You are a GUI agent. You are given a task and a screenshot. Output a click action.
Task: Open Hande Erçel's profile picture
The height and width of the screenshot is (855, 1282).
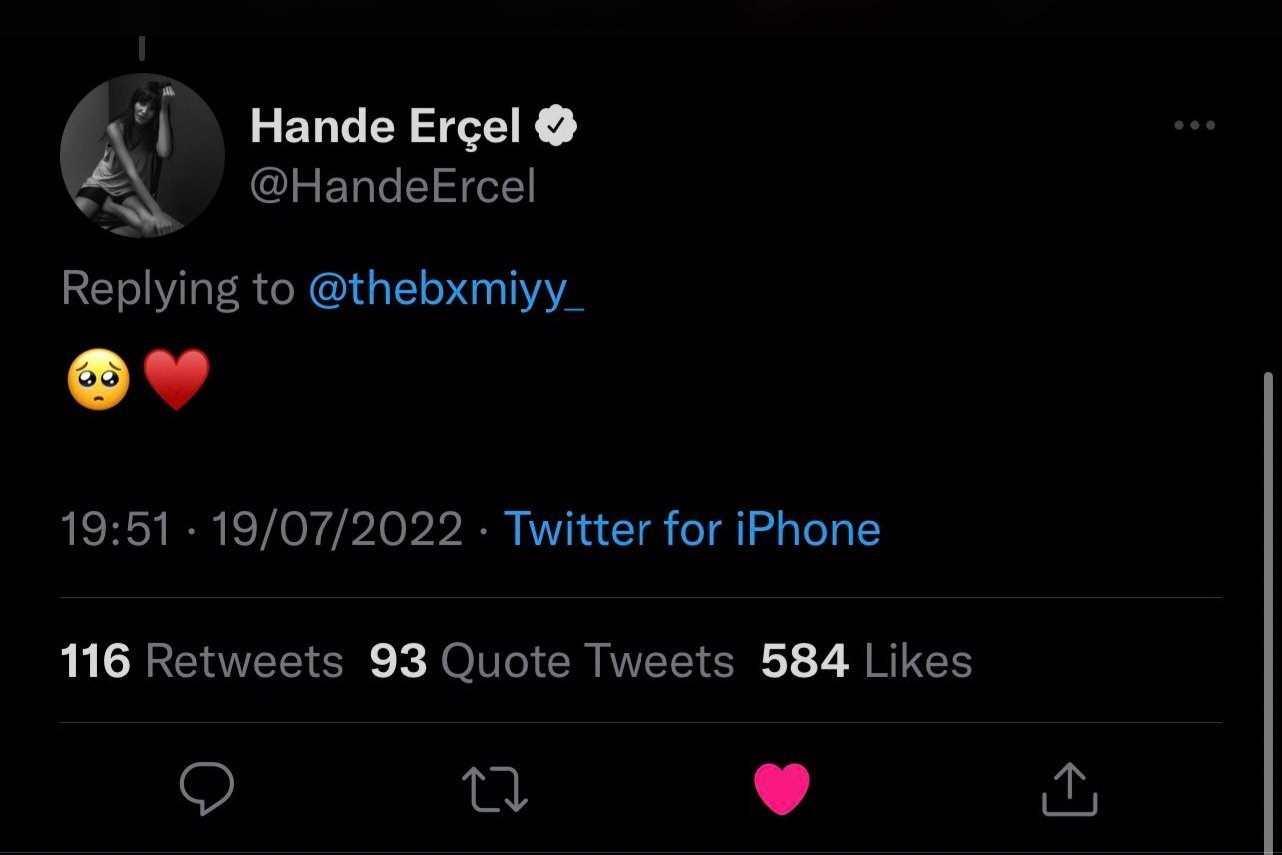click(x=142, y=155)
